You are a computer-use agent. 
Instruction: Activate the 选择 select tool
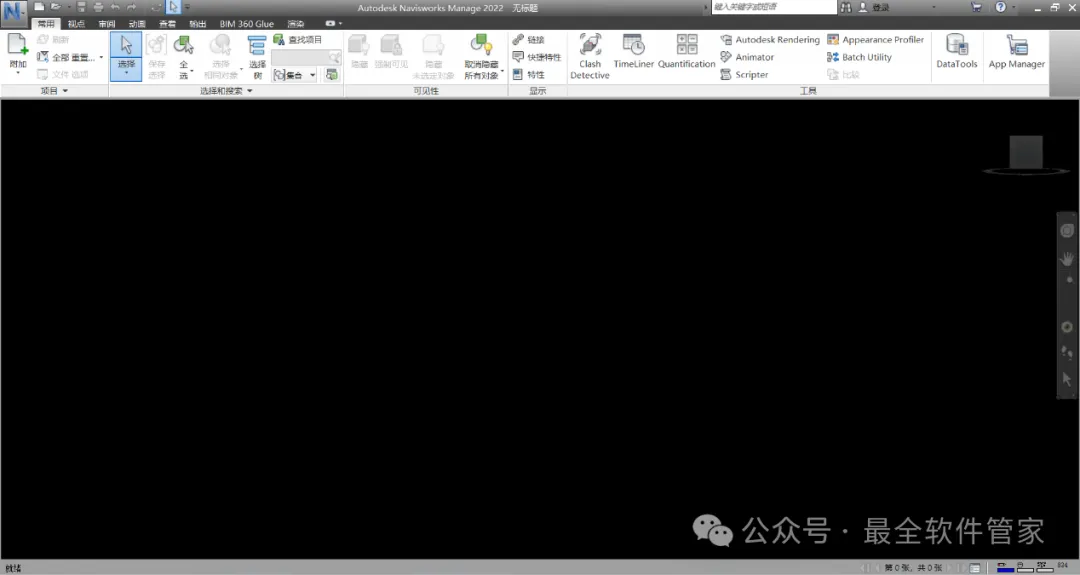[126, 56]
